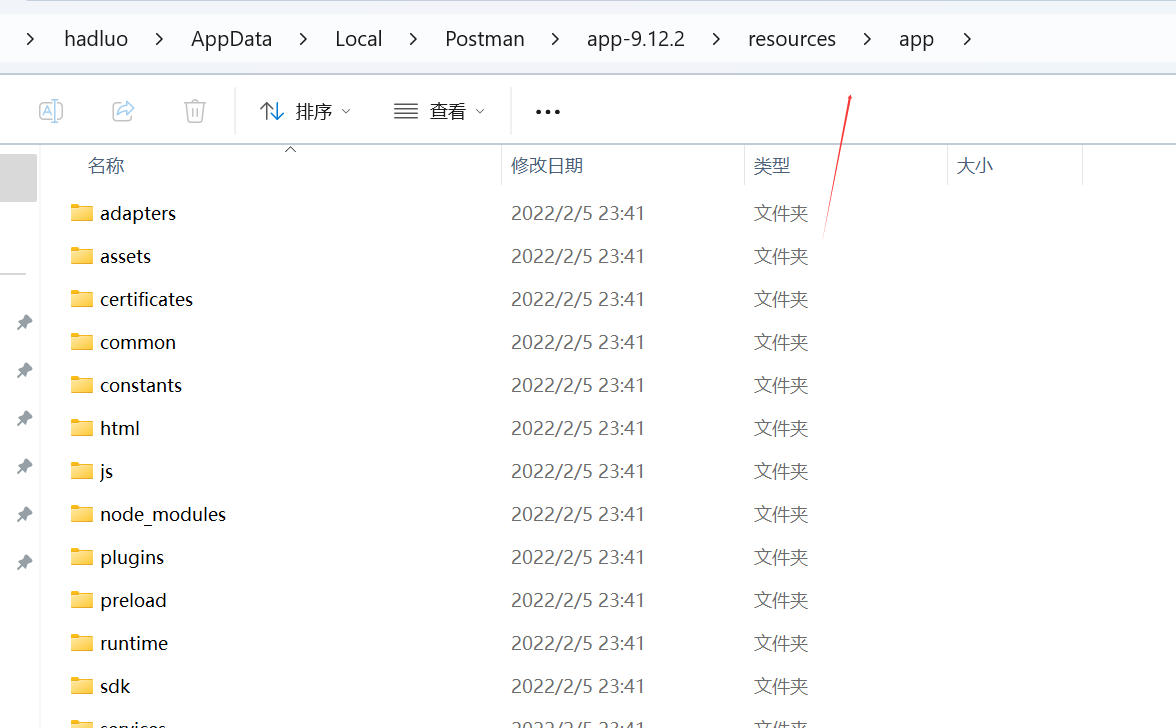Go to Local in breadcrumb path
Viewport: 1176px width, 728px height.
coord(358,39)
